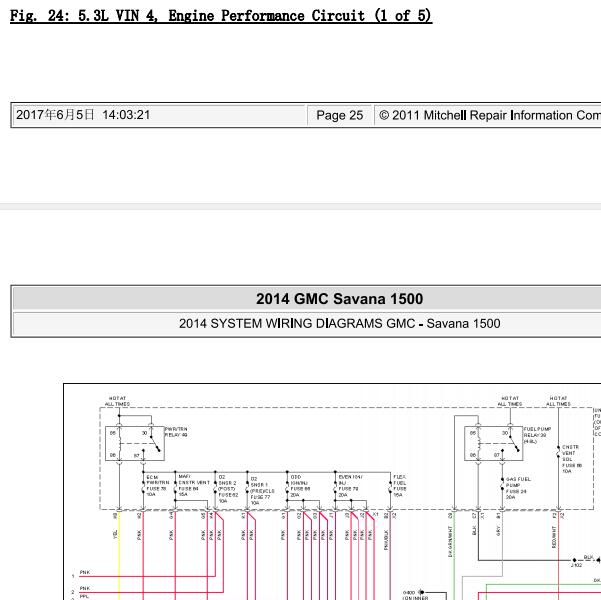The height and width of the screenshot is (600, 601).
Task: Click the 'G400' ground label
Action: pyautogui.click(x=409, y=592)
